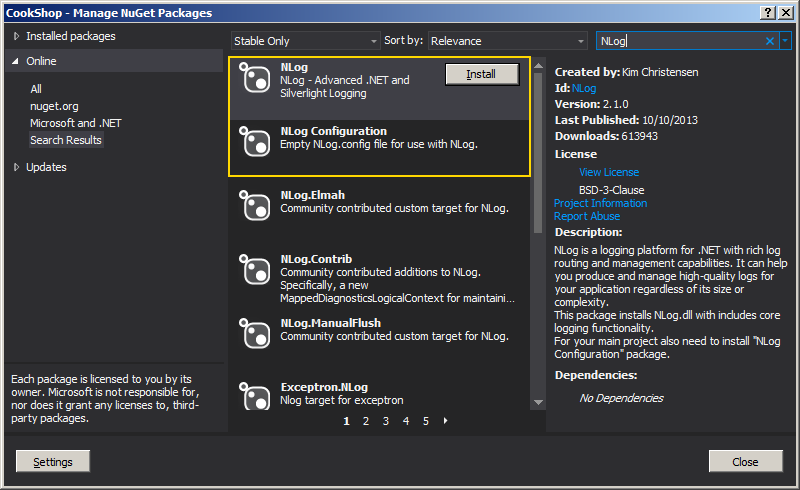This screenshot has width=800, height=490.
Task: Click the Settings button
Action: pos(53,462)
